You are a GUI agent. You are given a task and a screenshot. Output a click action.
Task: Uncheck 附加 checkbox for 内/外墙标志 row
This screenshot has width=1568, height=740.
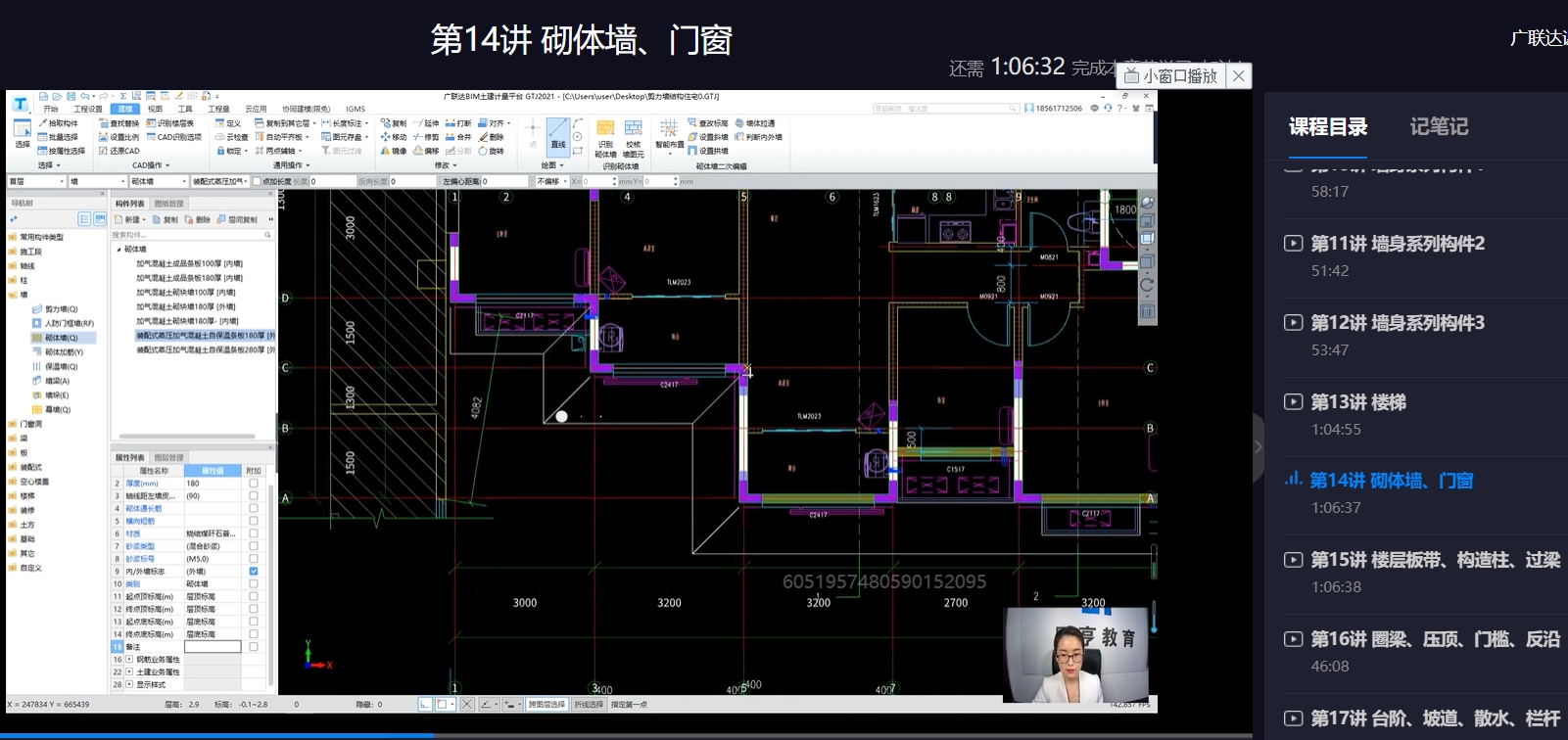click(x=254, y=571)
